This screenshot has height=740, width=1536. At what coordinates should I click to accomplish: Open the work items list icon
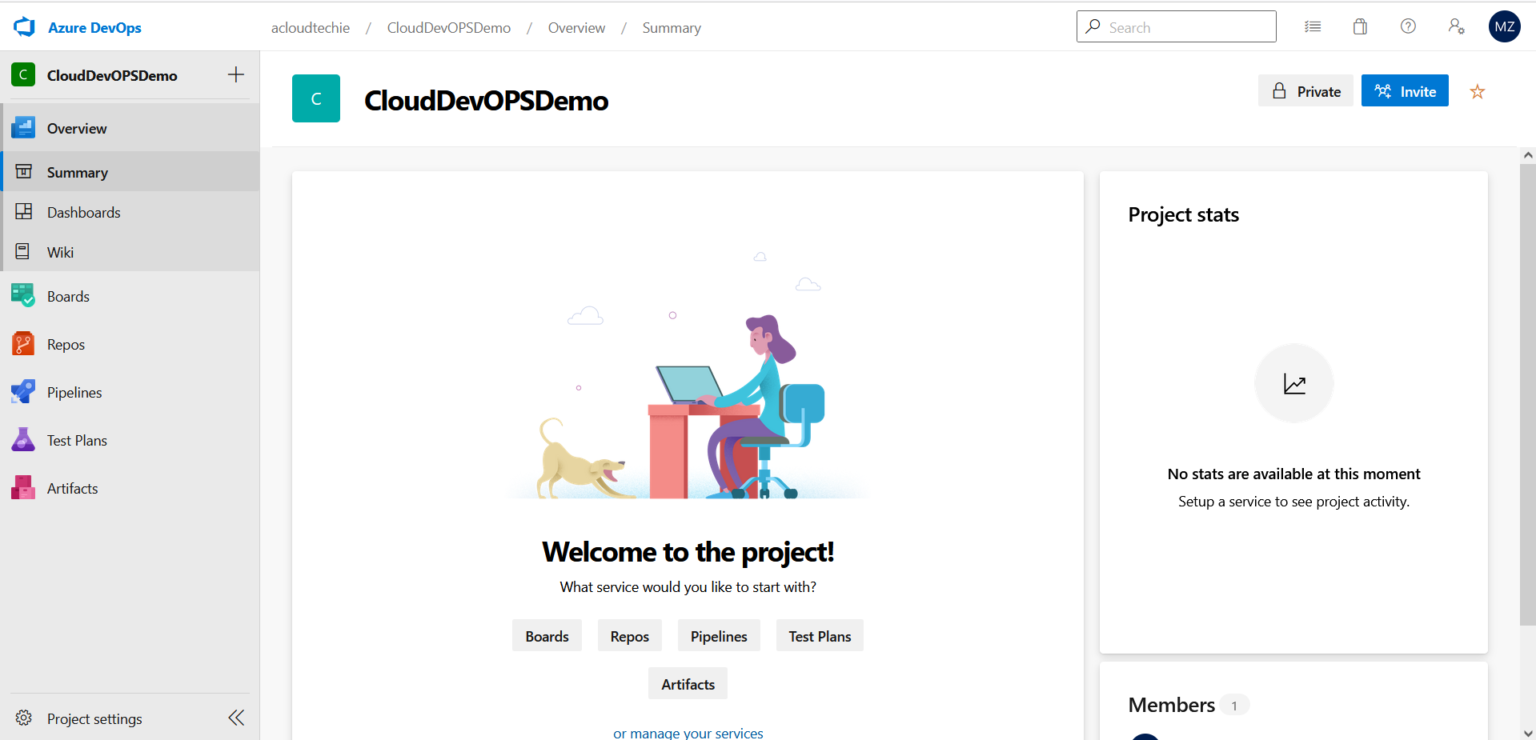tap(1313, 27)
